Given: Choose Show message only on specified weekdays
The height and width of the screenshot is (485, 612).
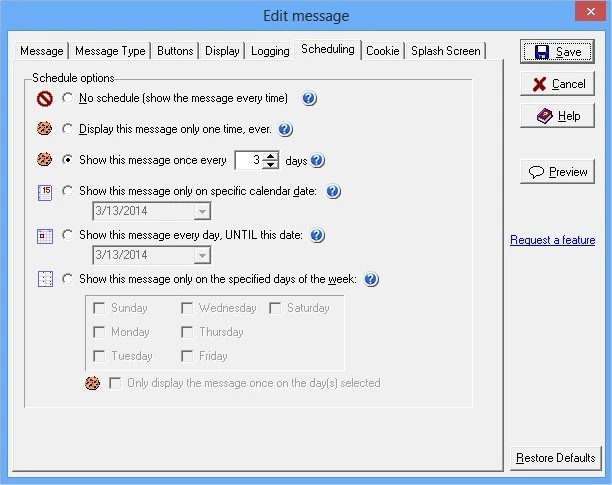Looking at the screenshot, I should [x=67, y=279].
